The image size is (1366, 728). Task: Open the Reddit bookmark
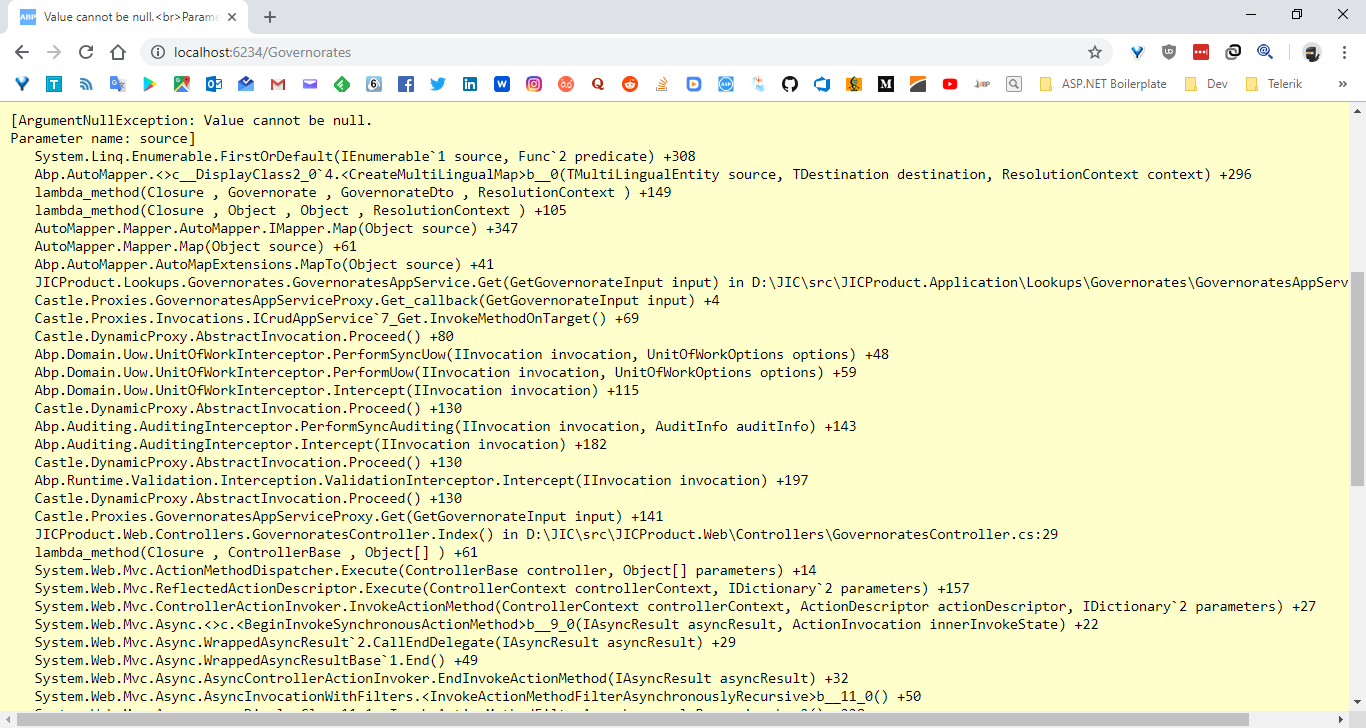(629, 83)
